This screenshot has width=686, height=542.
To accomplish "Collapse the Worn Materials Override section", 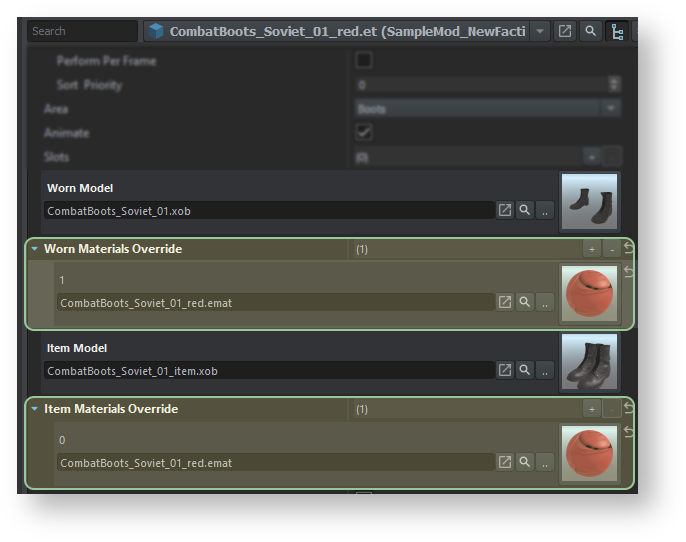I will tap(35, 249).
